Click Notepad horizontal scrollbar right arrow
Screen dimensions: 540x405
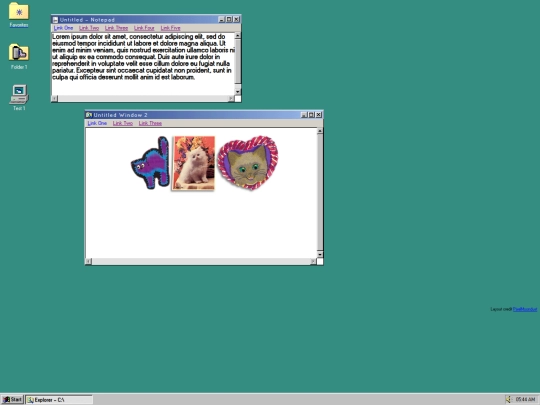(231, 98)
